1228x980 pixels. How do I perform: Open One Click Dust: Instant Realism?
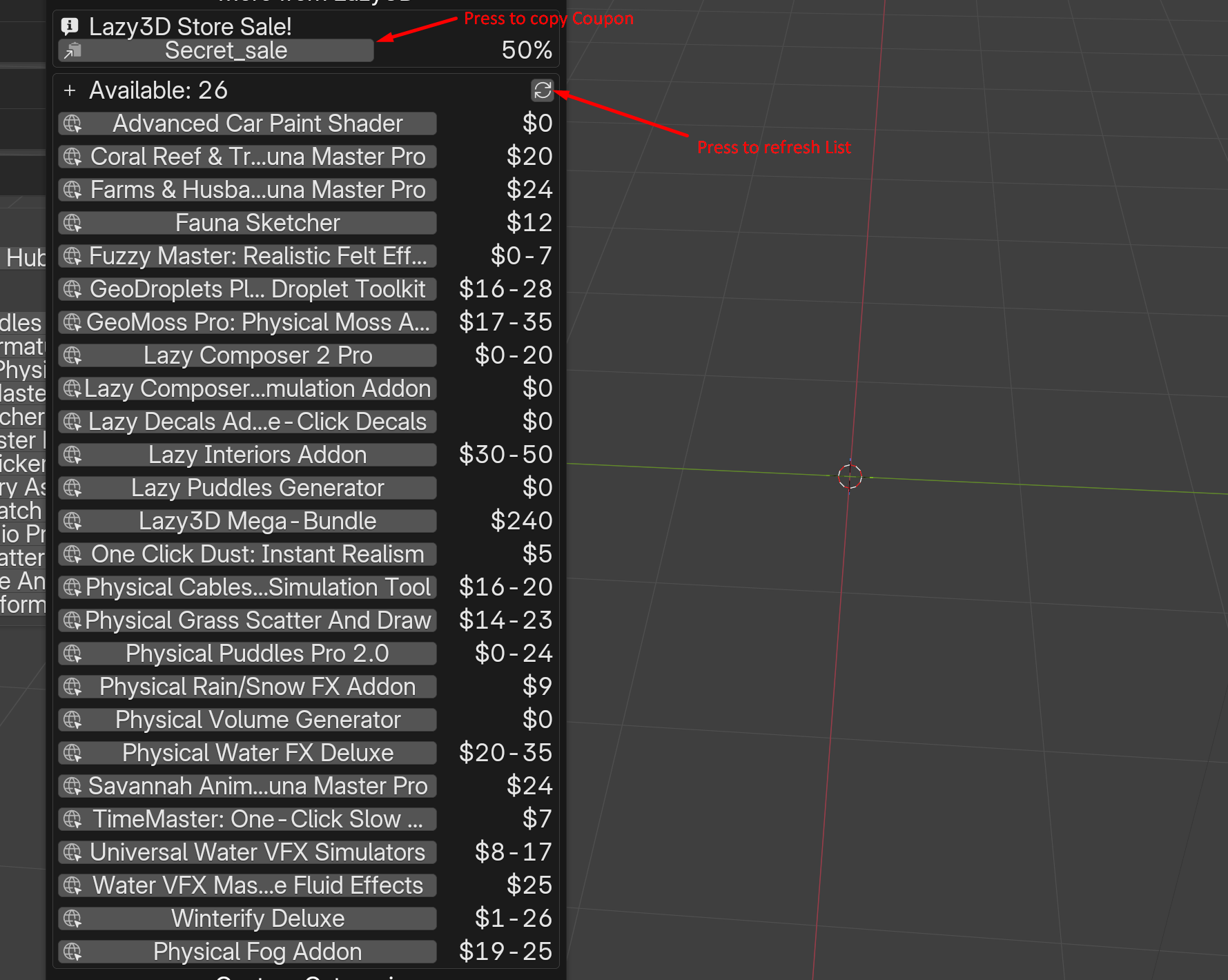[247, 554]
